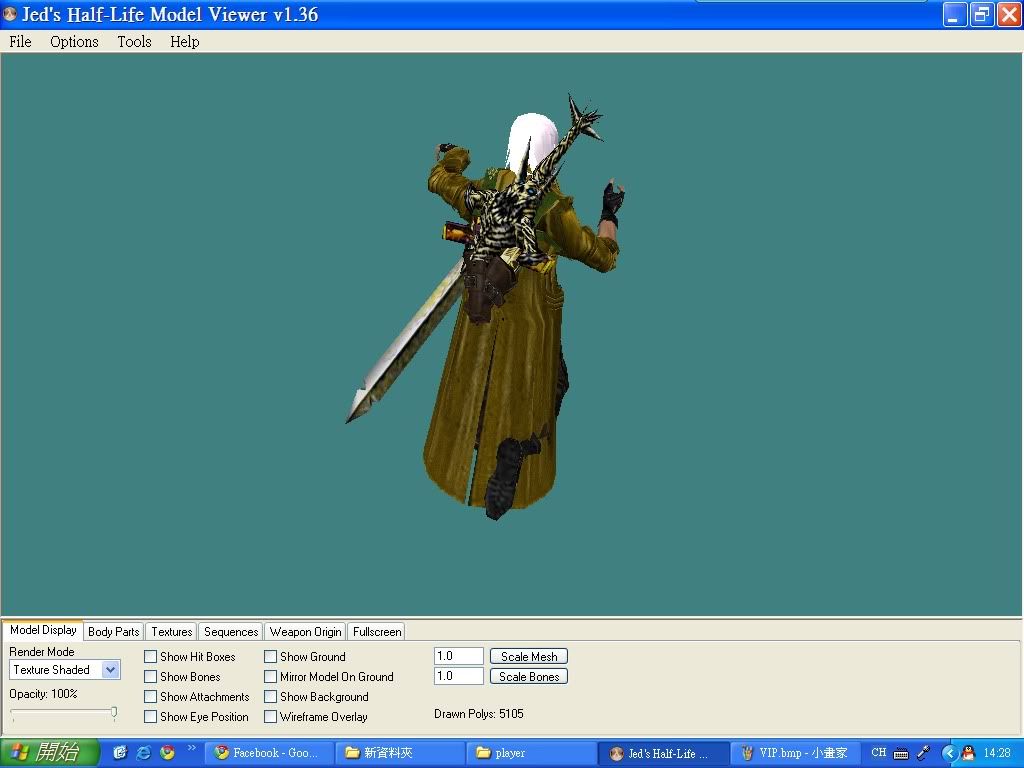The height and width of the screenshot is (768, 1024).
Task: Enable the Show Hit Boxes checkbox
Action: click(x=151, y=657)
